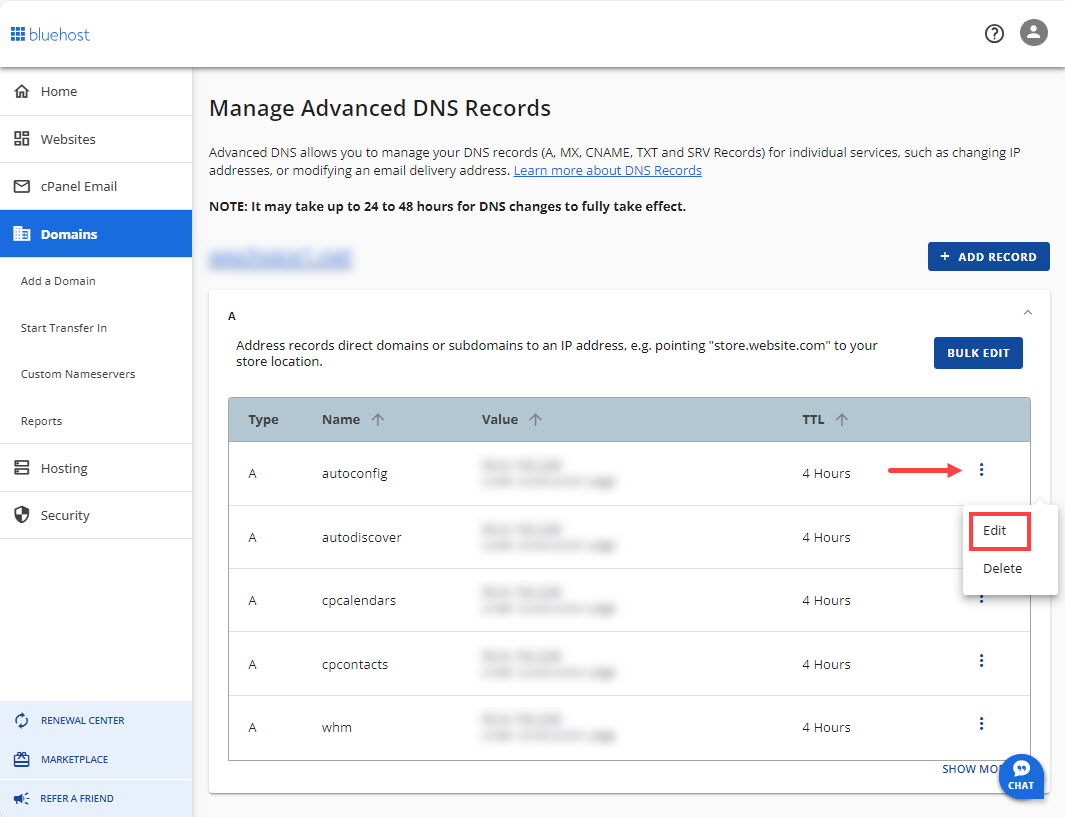
Task: Open three-dot menu for autoconfig row
Action: 981,470
